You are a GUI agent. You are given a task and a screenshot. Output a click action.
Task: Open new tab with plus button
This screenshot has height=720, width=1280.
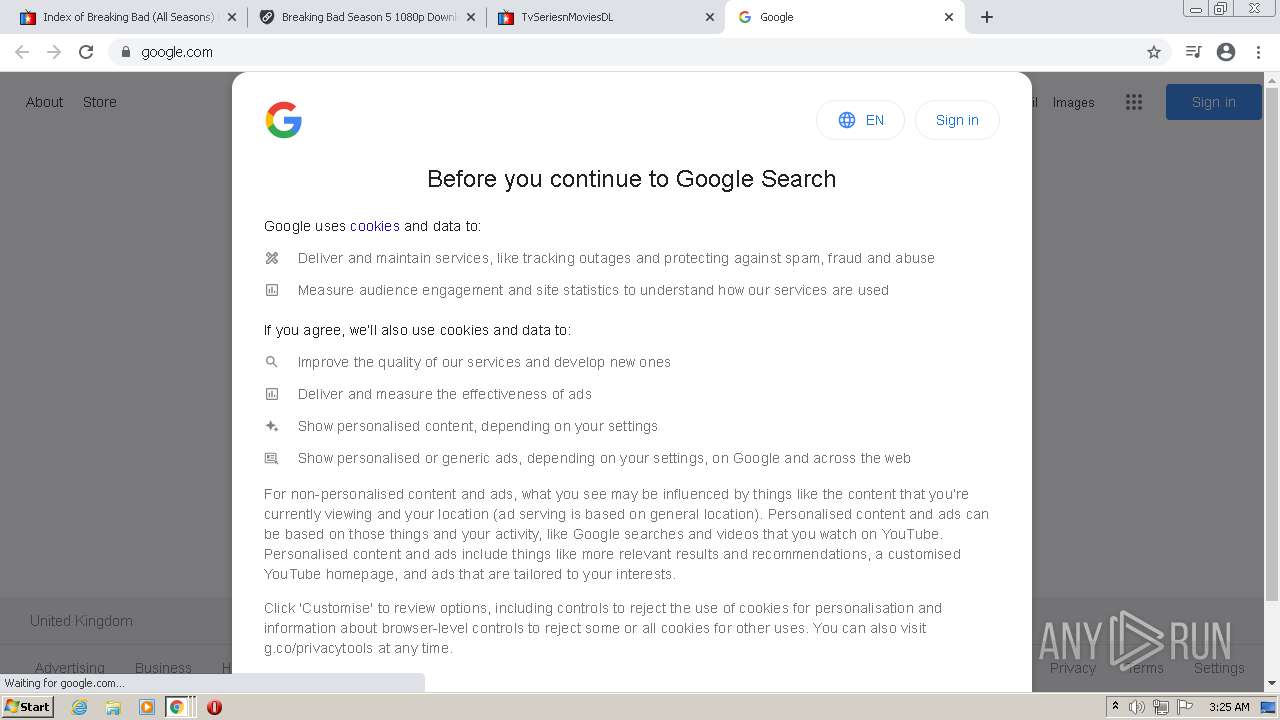[987, 17]
